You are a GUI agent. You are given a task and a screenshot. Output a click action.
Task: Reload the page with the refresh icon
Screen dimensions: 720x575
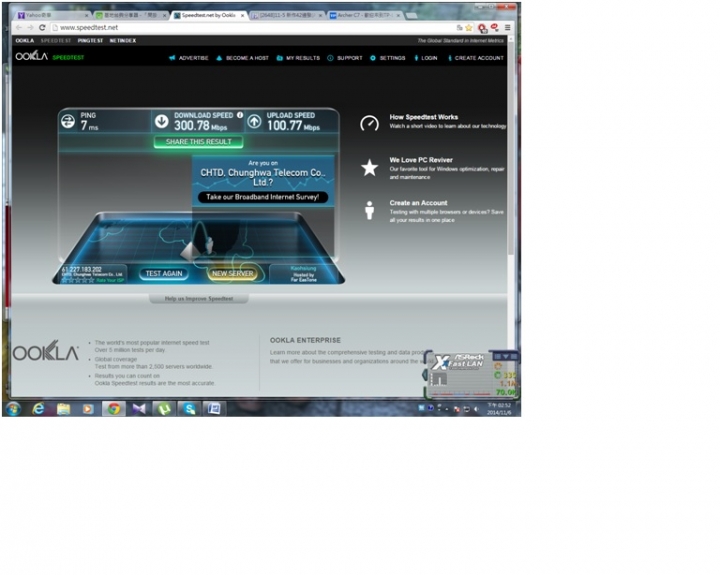[42, 28]
